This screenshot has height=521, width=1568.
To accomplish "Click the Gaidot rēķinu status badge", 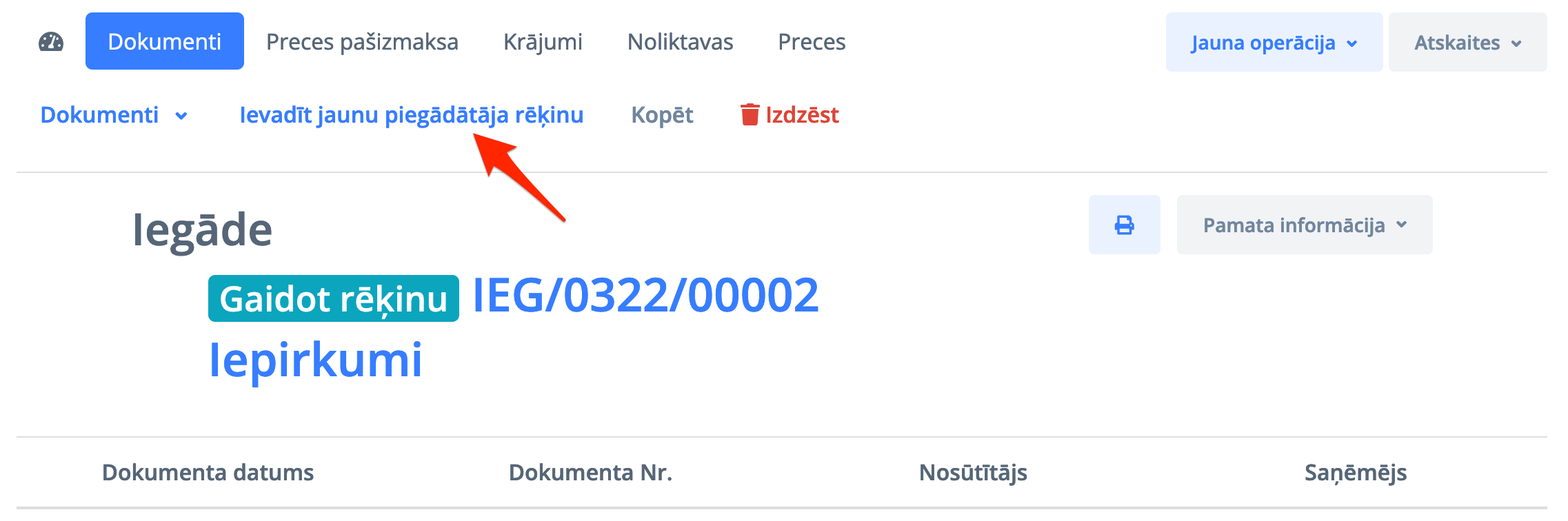I will point(334,298).
